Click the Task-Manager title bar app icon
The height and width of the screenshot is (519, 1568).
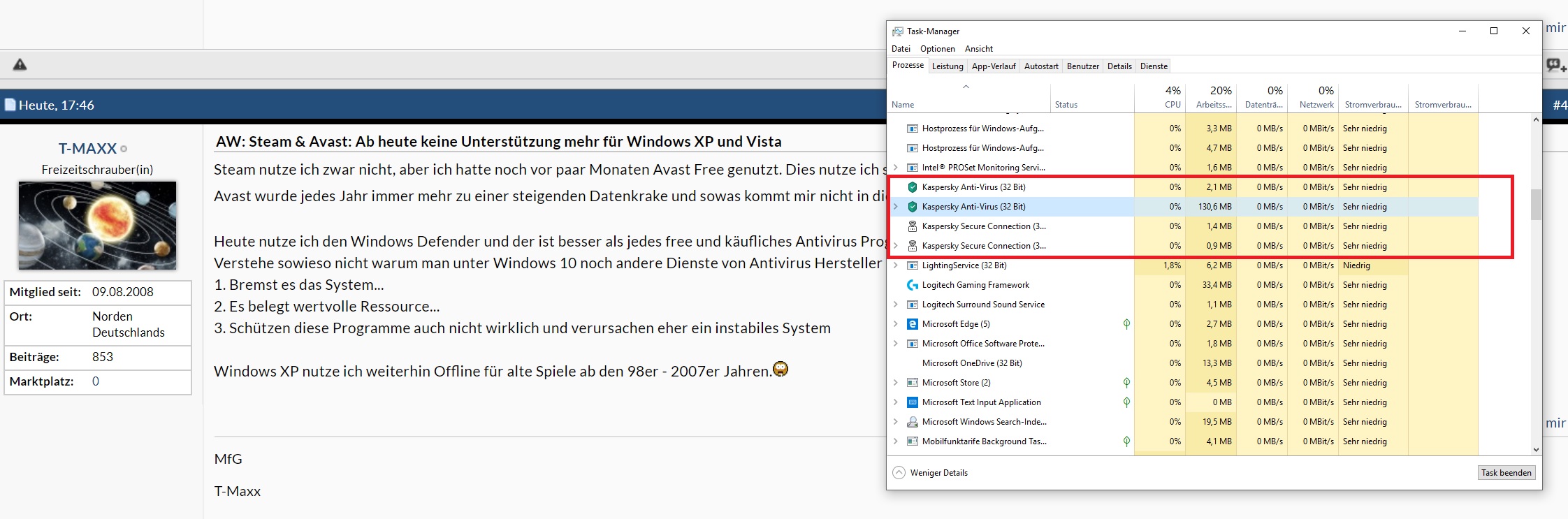pos(898,31)
